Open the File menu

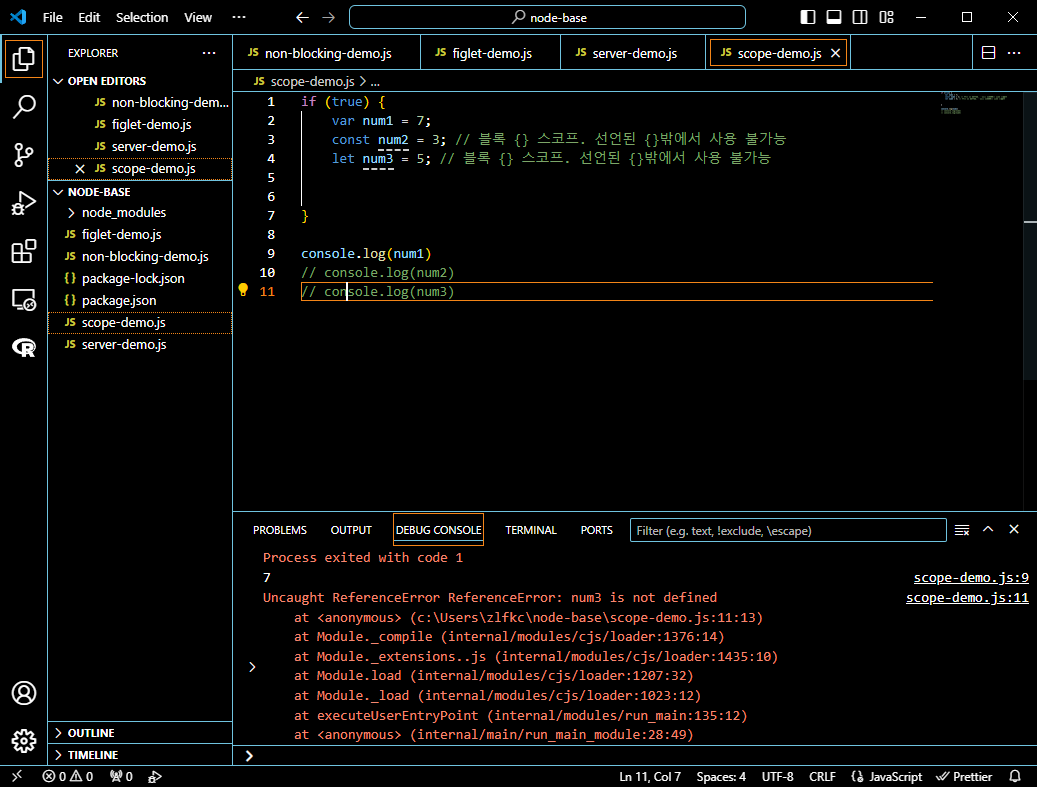pos(52,17)
